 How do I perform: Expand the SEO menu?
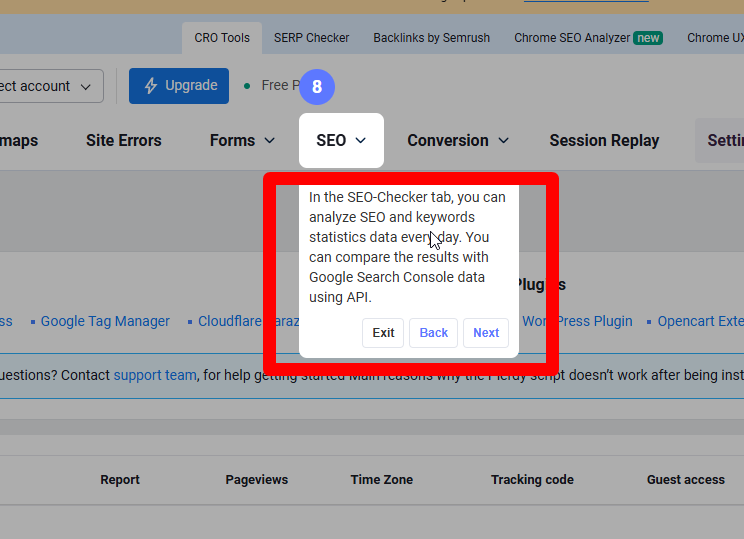(341, 140)
